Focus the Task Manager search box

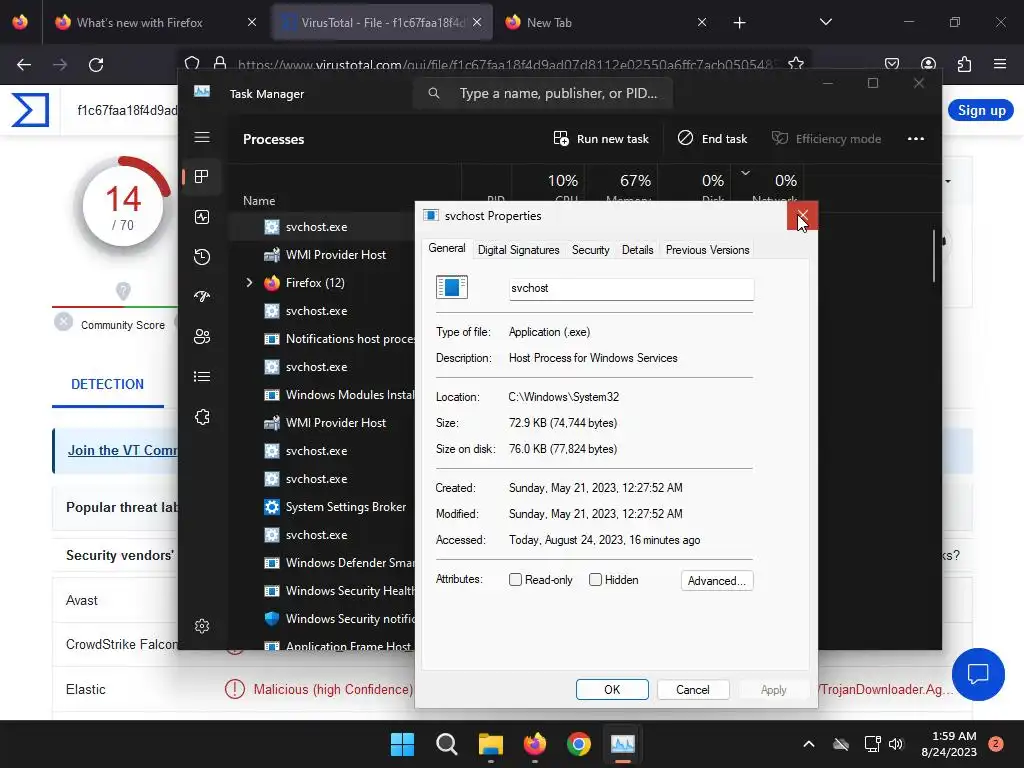pyautogui.click(x=543, y=93)
